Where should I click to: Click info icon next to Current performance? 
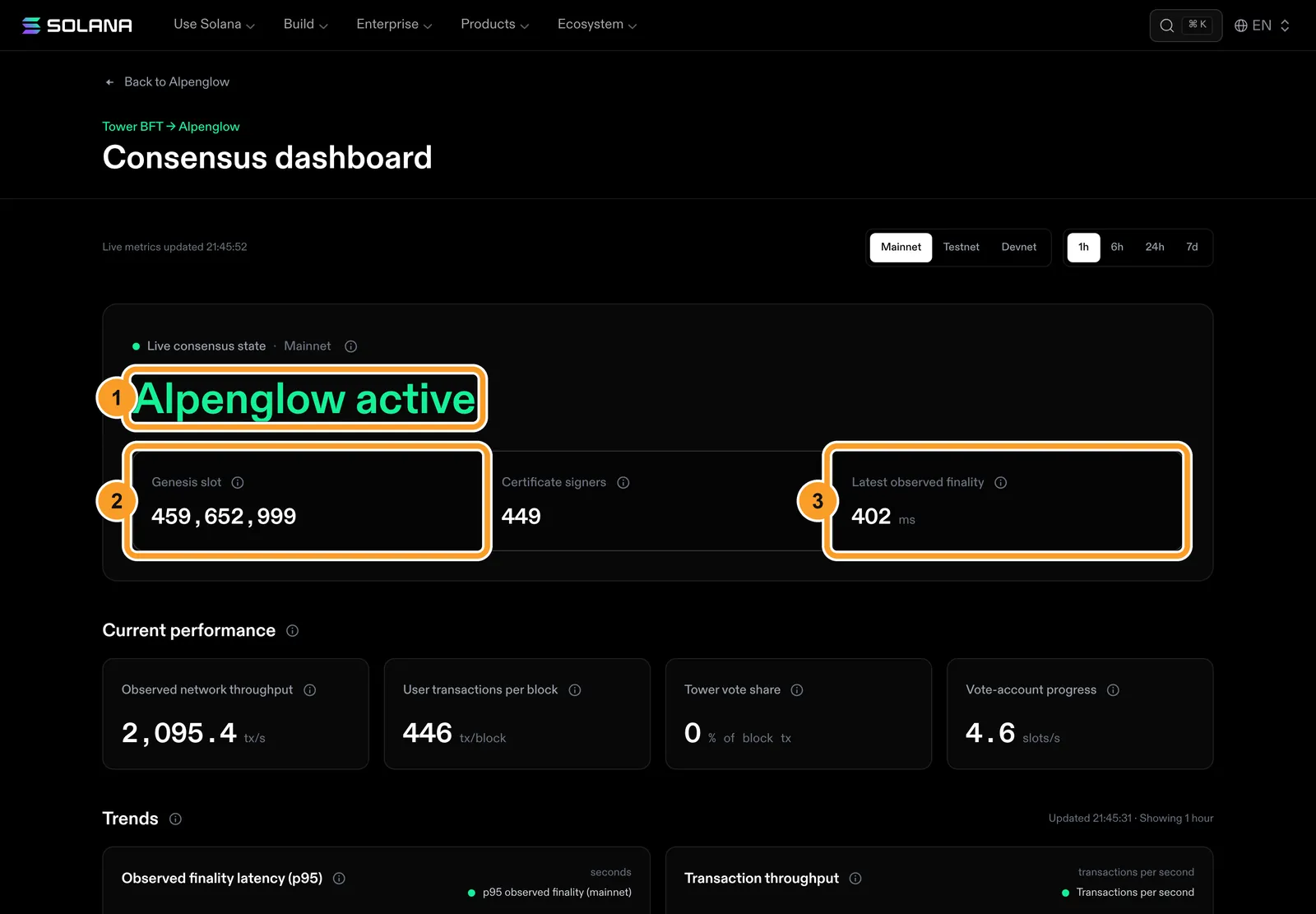[x=292, y=631]
